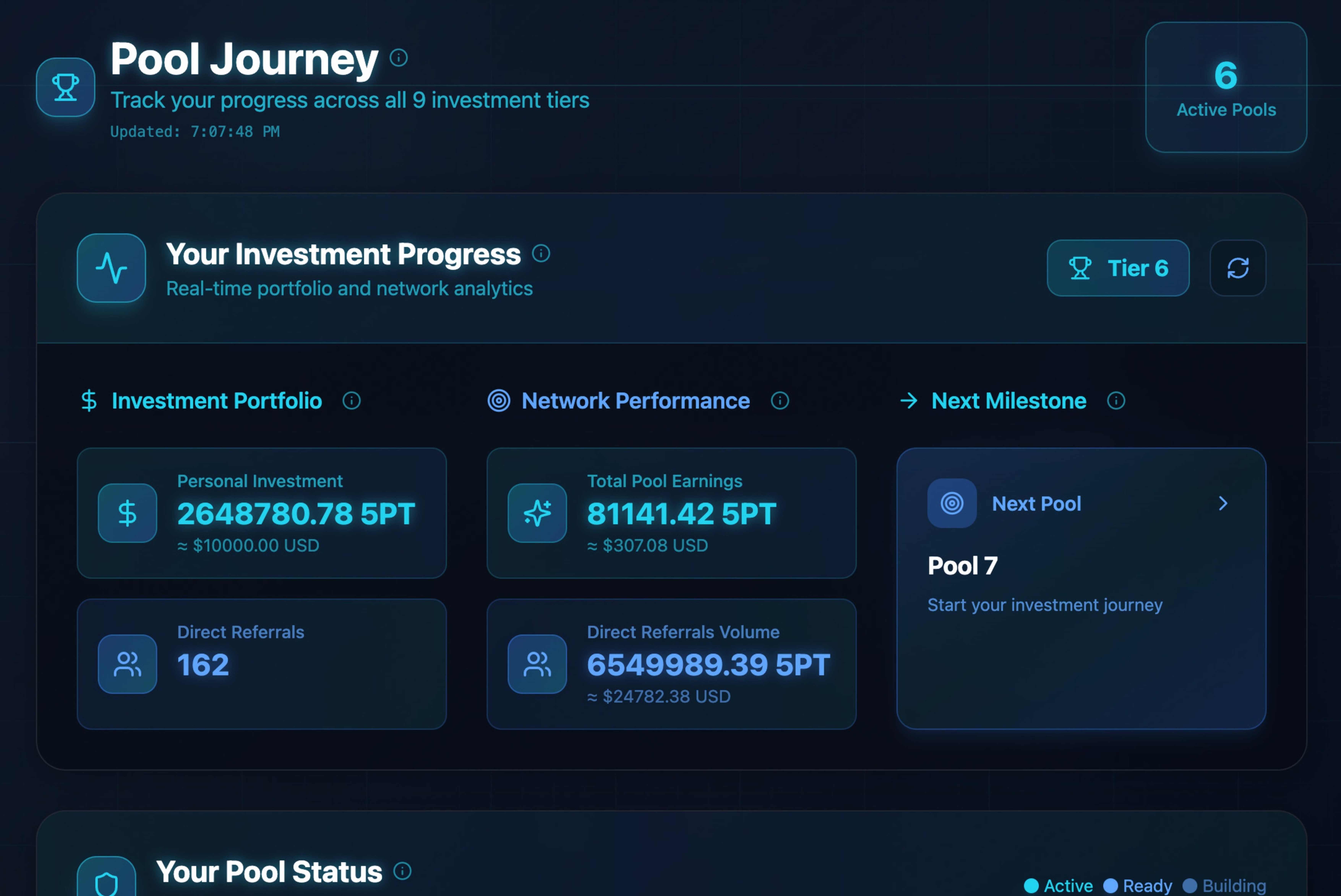The width and height of the screenshot is (1341, 896).
Task: Click the activity pulse icon tile
Action: [111, 268]
